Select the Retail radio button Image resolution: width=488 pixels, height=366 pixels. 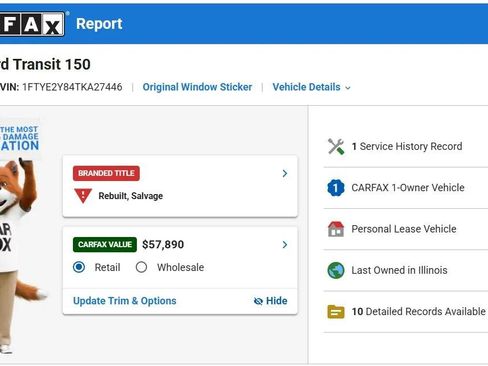(79, 267)
